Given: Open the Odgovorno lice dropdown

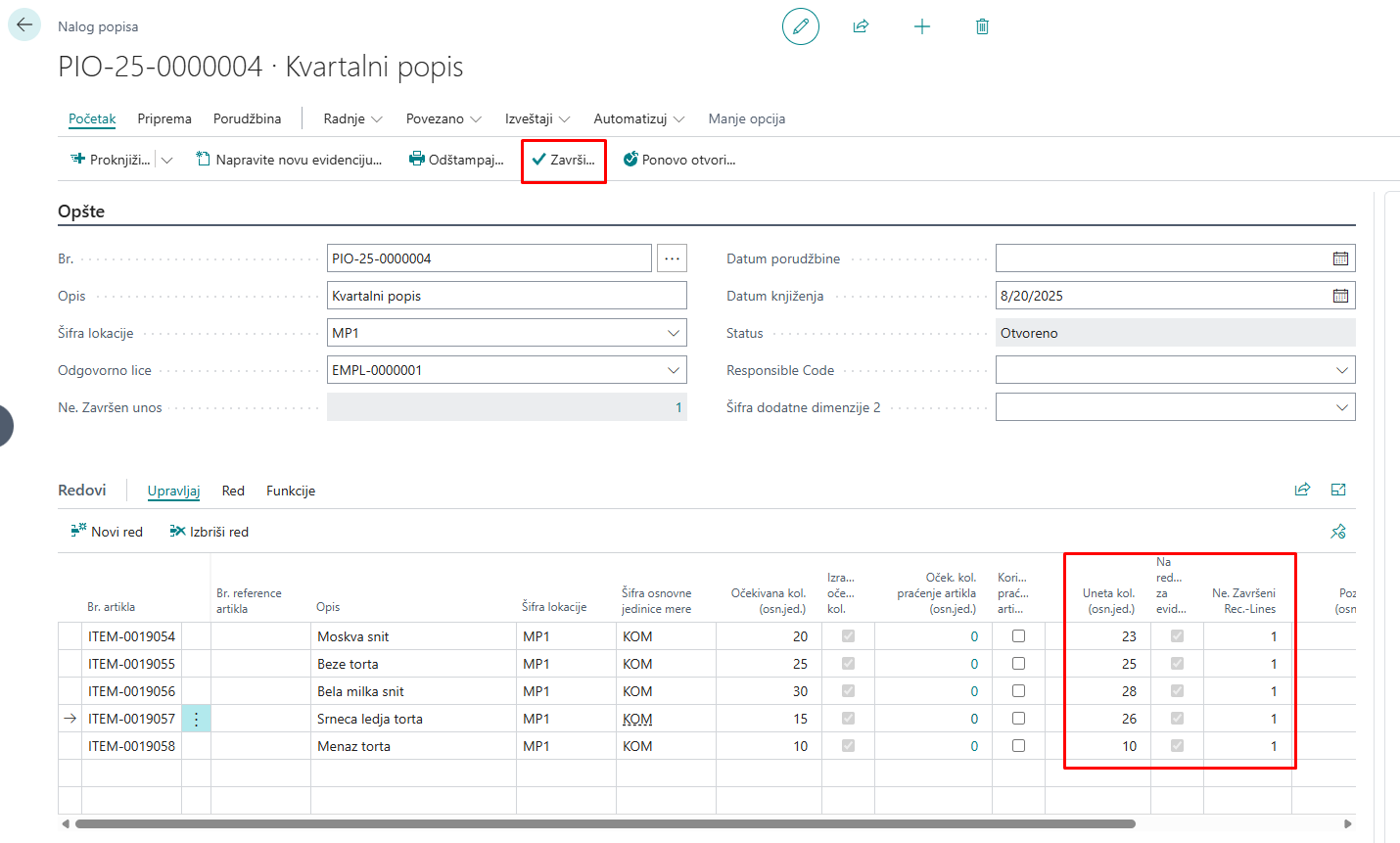Looking at the screenshot, I should [674, 370].
